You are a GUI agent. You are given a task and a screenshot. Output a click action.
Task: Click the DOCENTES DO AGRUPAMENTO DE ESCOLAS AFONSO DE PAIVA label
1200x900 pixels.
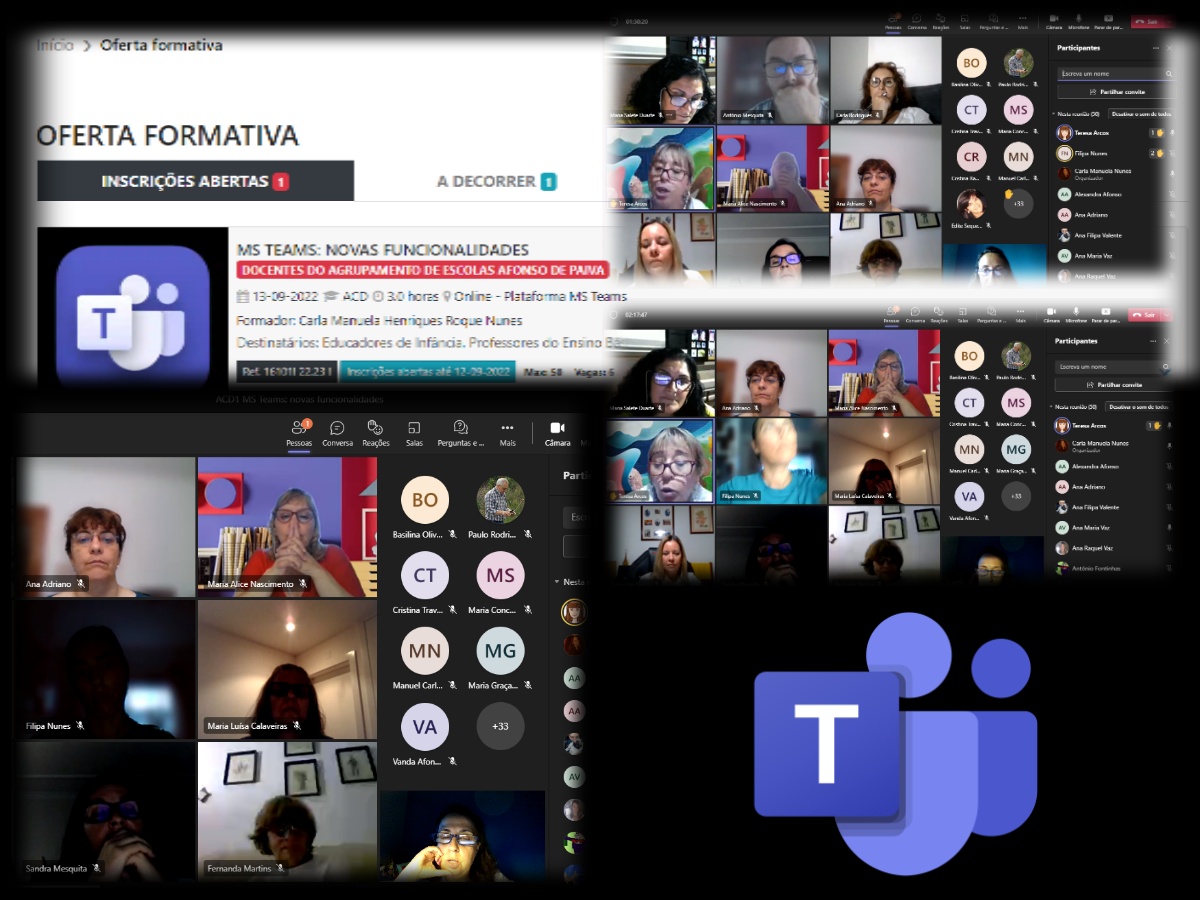(423, 270)
